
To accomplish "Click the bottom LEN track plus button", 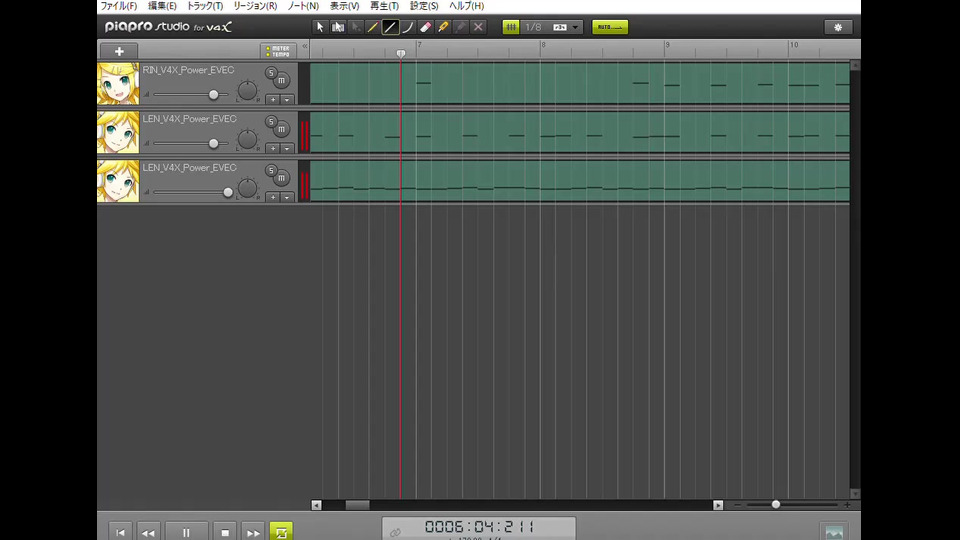I will click(x=273, y=197).
